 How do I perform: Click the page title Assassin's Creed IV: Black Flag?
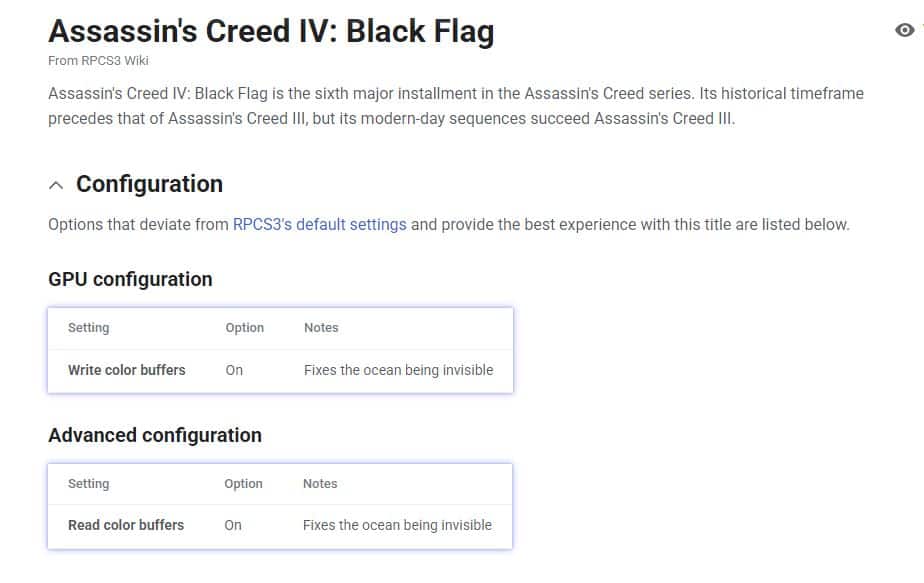coord(271,31)
